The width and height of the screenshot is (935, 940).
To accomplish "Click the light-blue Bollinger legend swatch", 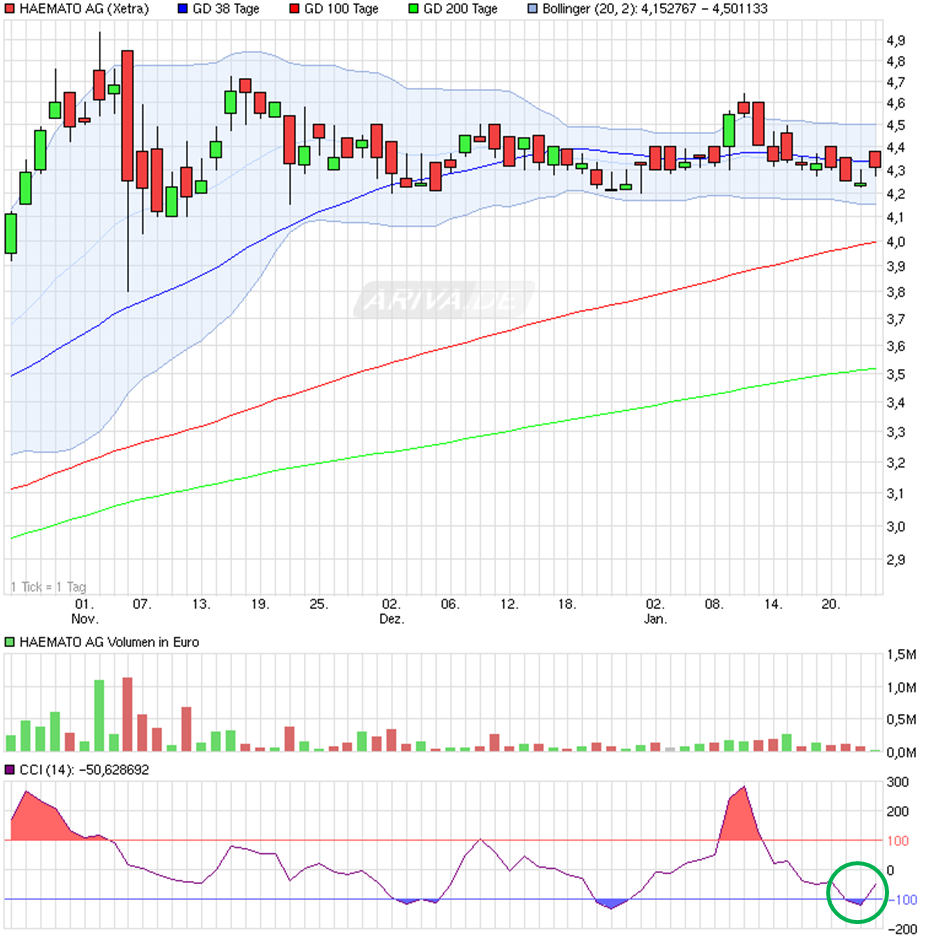I will click(x=532, y=8).
